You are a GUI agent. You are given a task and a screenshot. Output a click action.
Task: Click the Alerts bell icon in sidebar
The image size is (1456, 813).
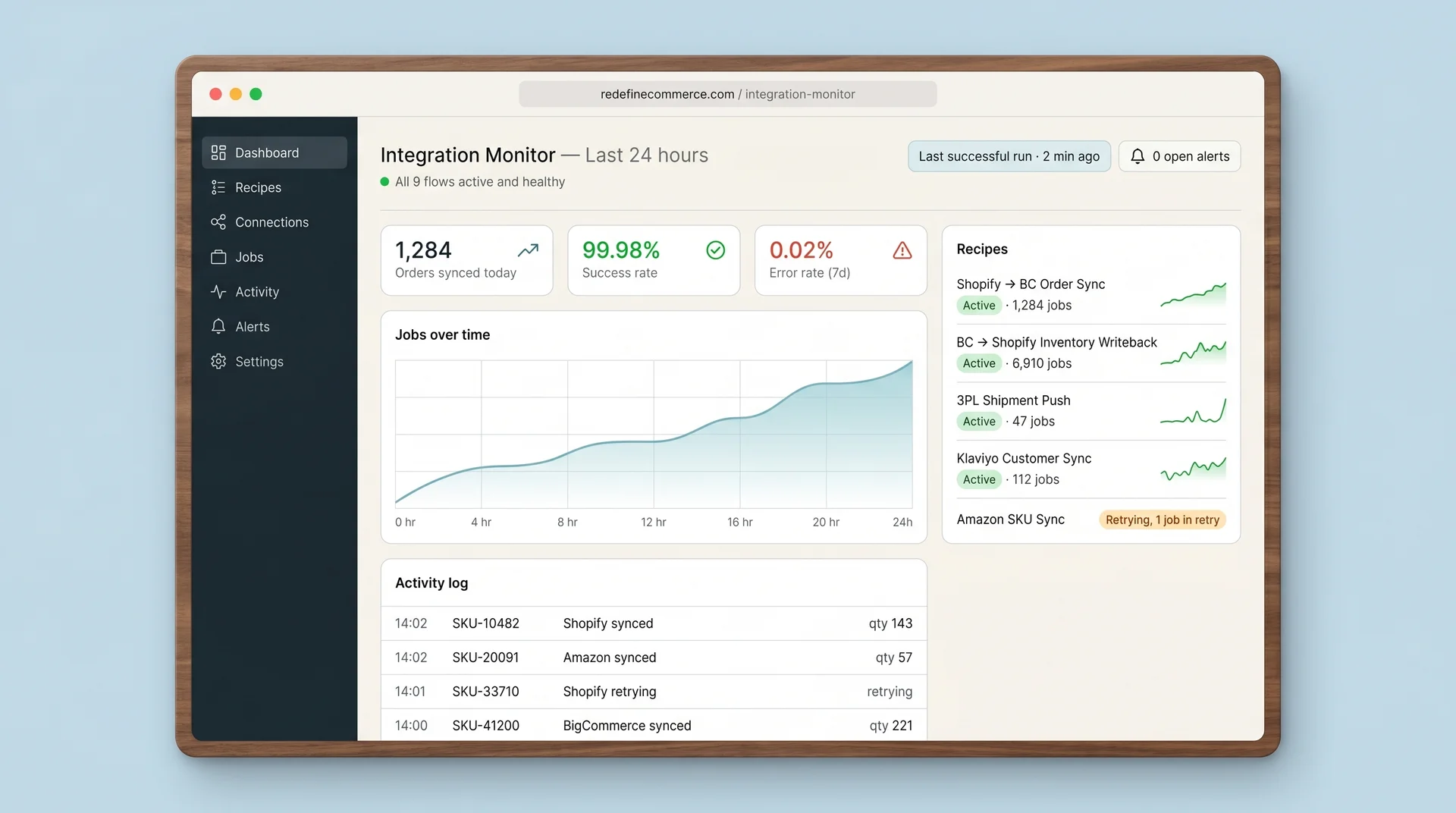pyautogui.click(x=218, y=327)
